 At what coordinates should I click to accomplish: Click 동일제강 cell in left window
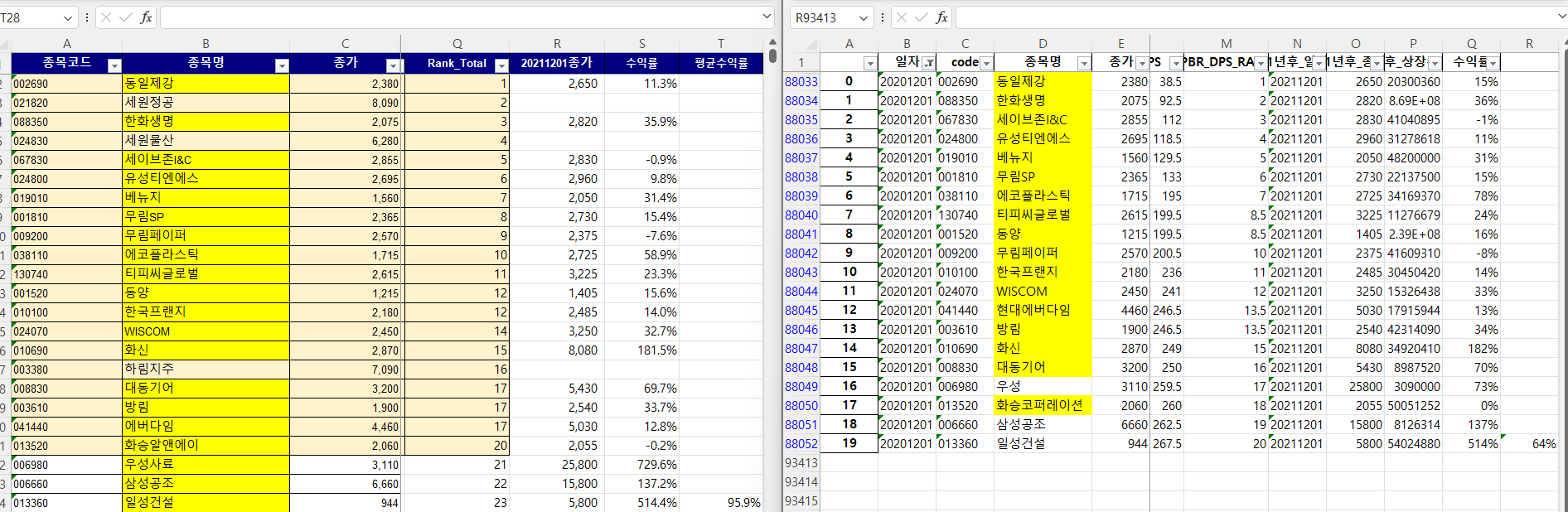point(206,83)
